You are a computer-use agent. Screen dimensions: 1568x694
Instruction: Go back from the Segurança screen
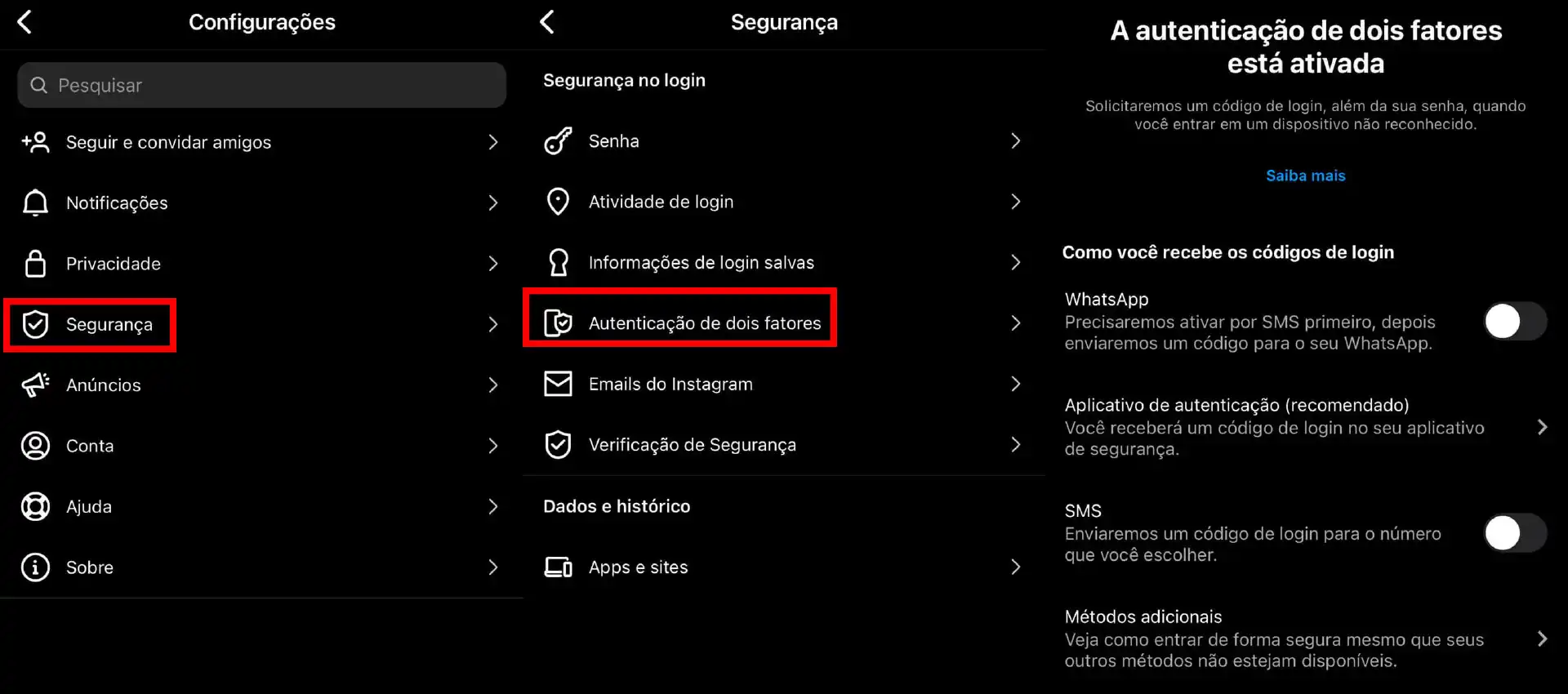point(547,22)
